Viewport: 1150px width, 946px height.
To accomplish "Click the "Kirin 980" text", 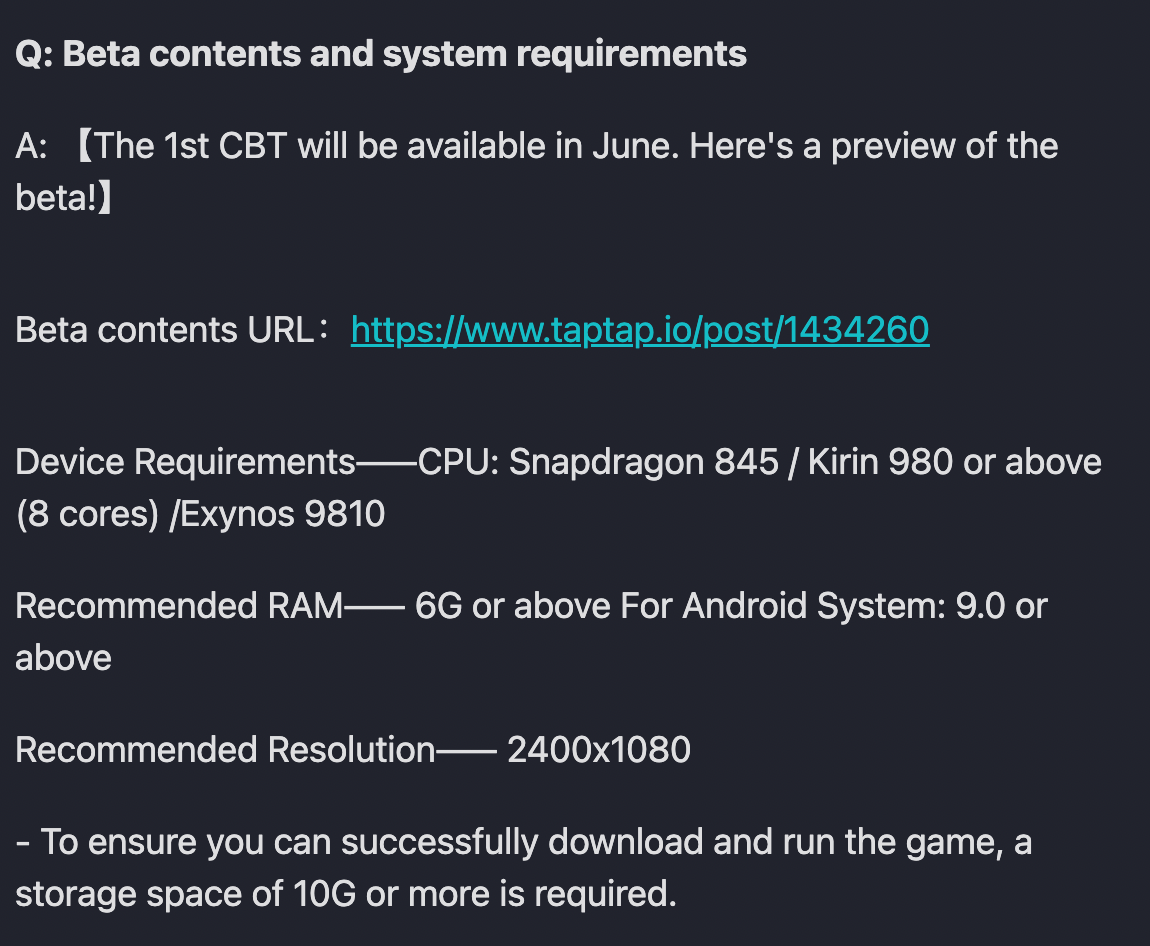I will coord(879,462).
